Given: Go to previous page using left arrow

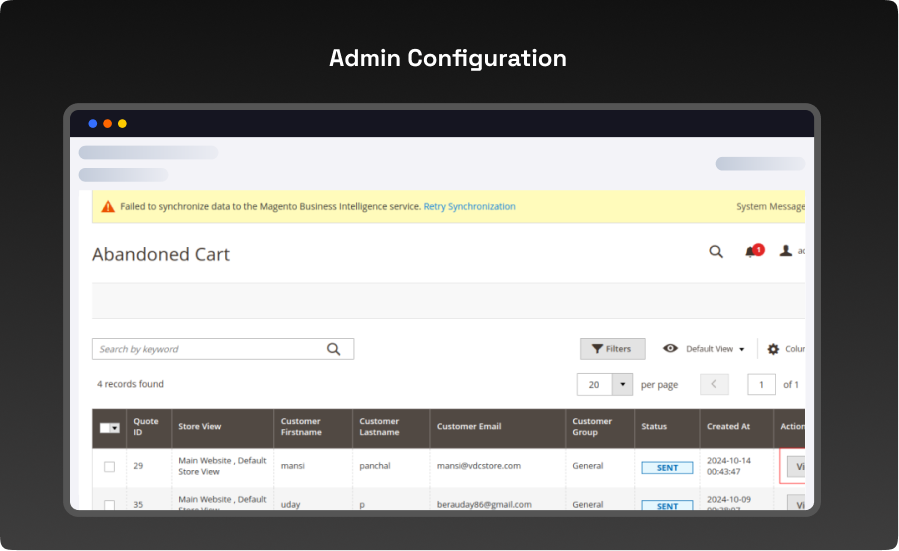Looking at the screenshot, I should (x=714, y=385).
